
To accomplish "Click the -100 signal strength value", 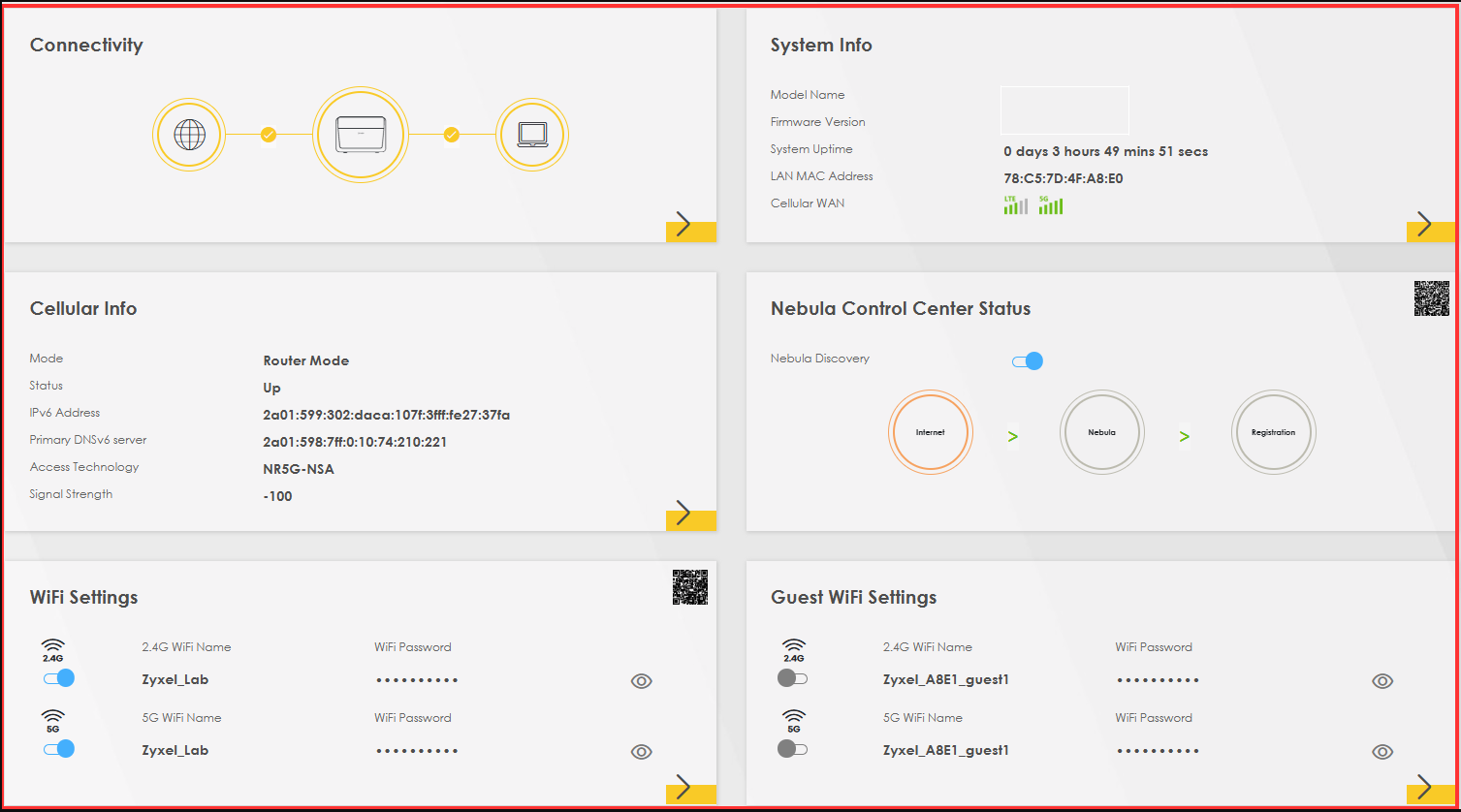I will click(277, 496).
